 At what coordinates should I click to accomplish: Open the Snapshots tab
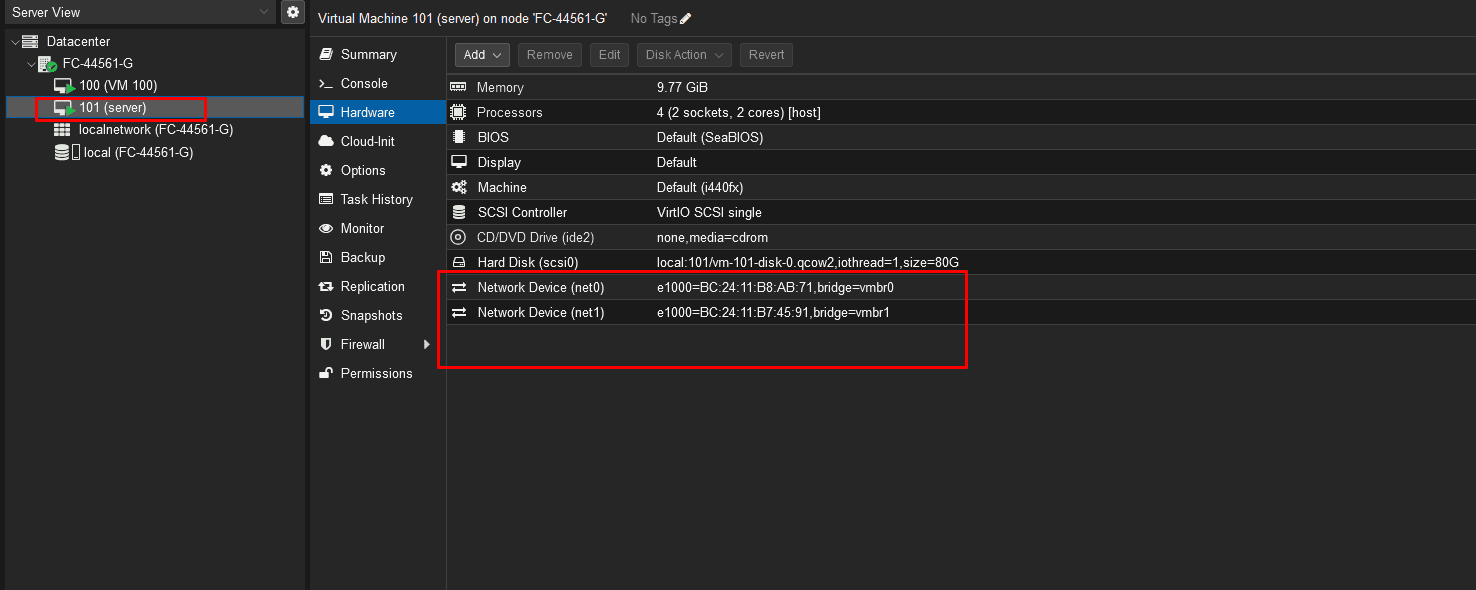pos(377,316)
